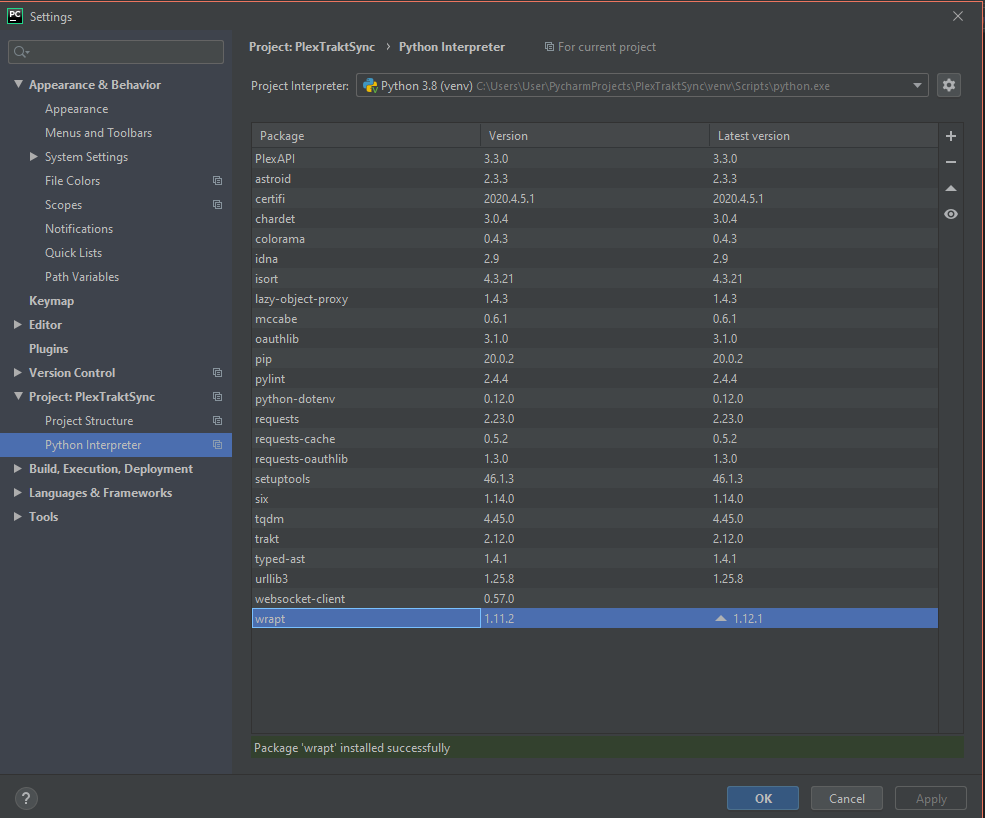This screenshot has width=985, height=818.
Task: Select the trakt package row
Action: coord(595,538)
